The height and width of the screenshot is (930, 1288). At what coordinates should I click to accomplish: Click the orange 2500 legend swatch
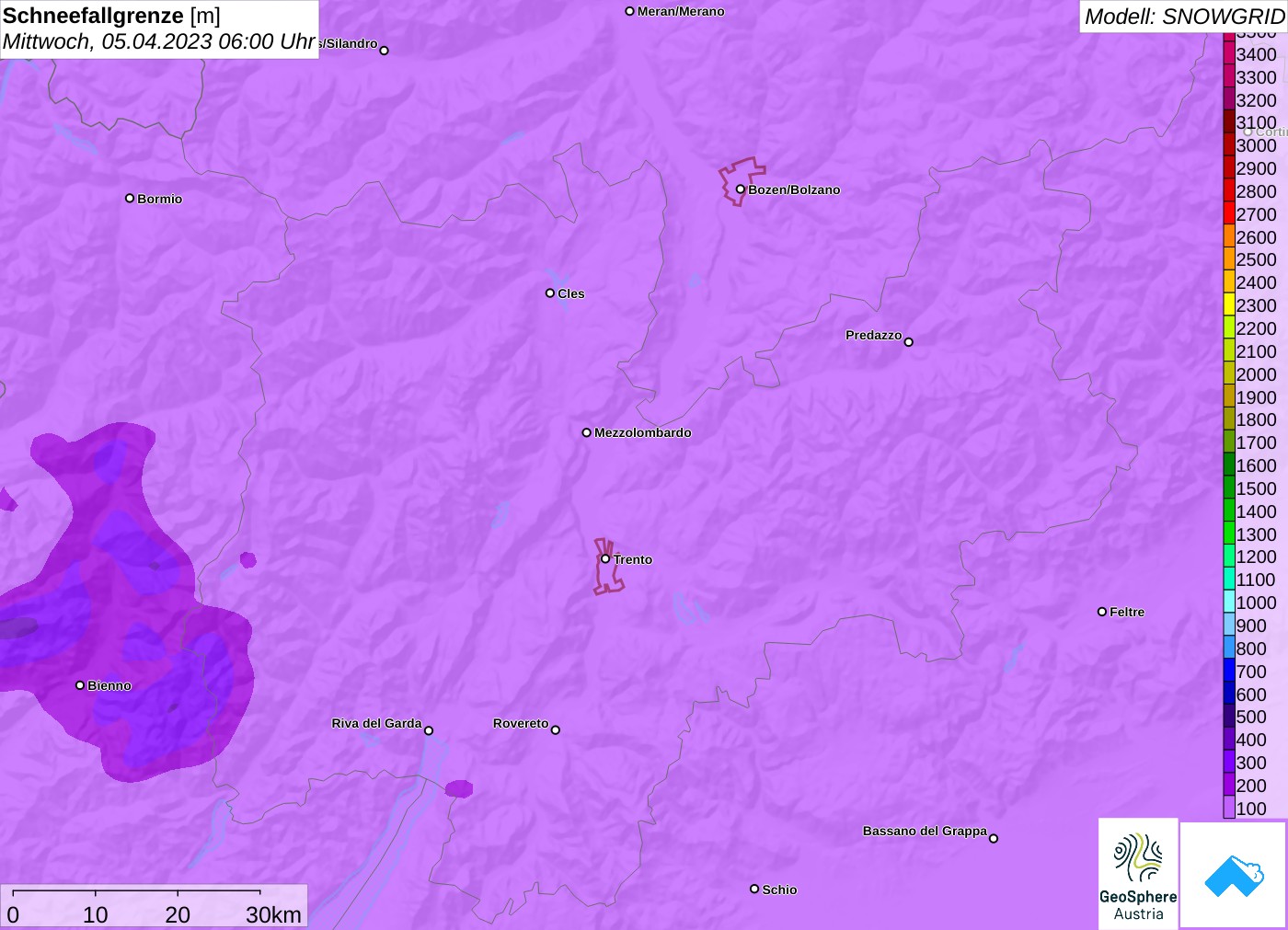tap(1229, 259)
